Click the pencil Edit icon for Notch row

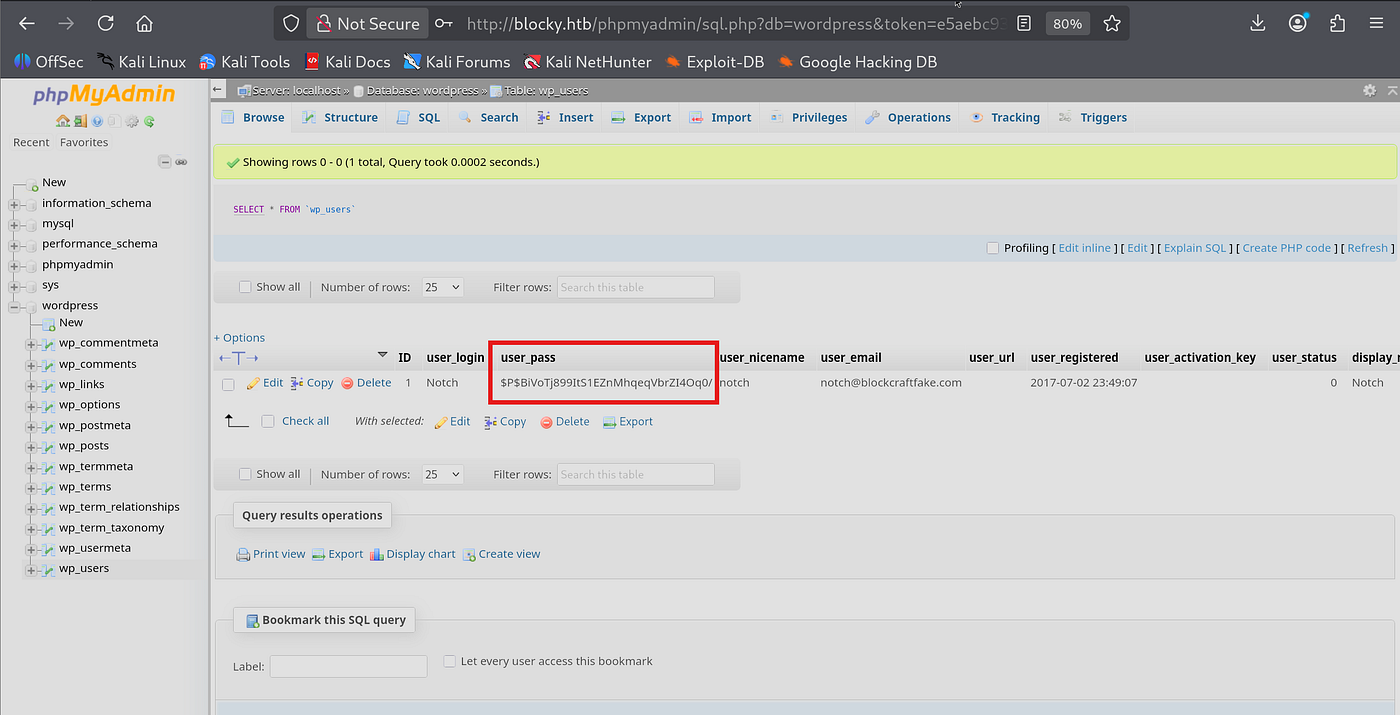click(253, 383)
